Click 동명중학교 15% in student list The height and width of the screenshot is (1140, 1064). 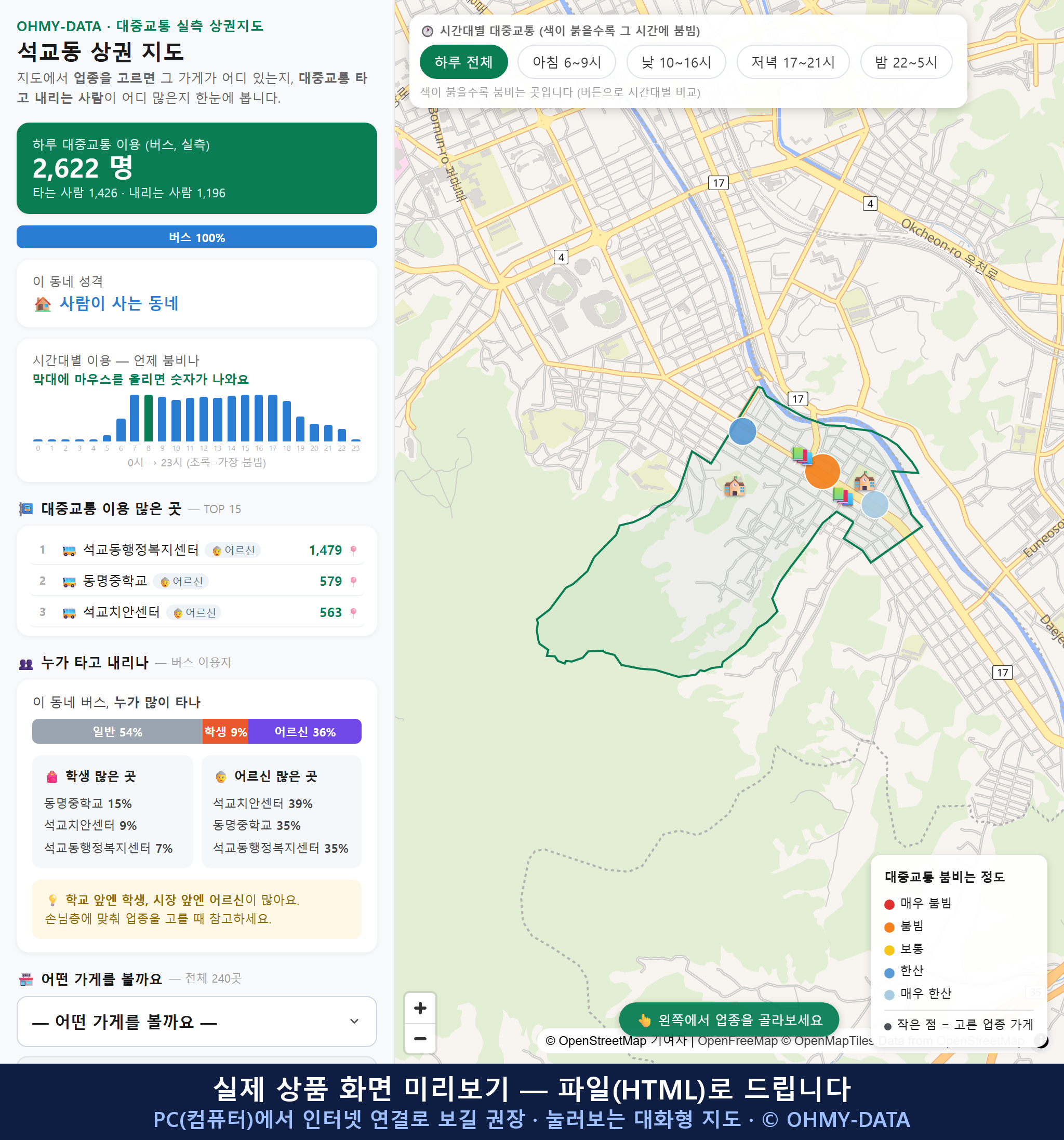point(88,803)
